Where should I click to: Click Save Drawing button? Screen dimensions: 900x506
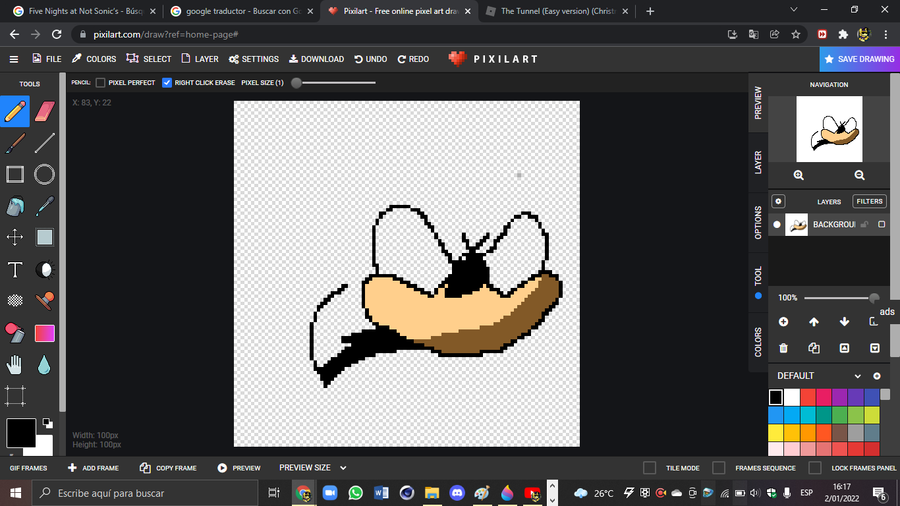(x=859, y=59)
